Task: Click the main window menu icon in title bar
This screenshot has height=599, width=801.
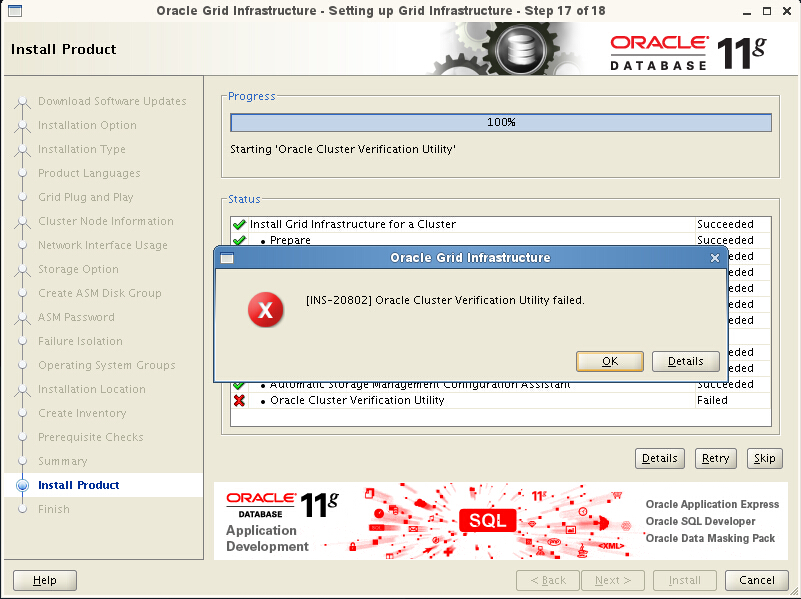Action: pos(15,11)
